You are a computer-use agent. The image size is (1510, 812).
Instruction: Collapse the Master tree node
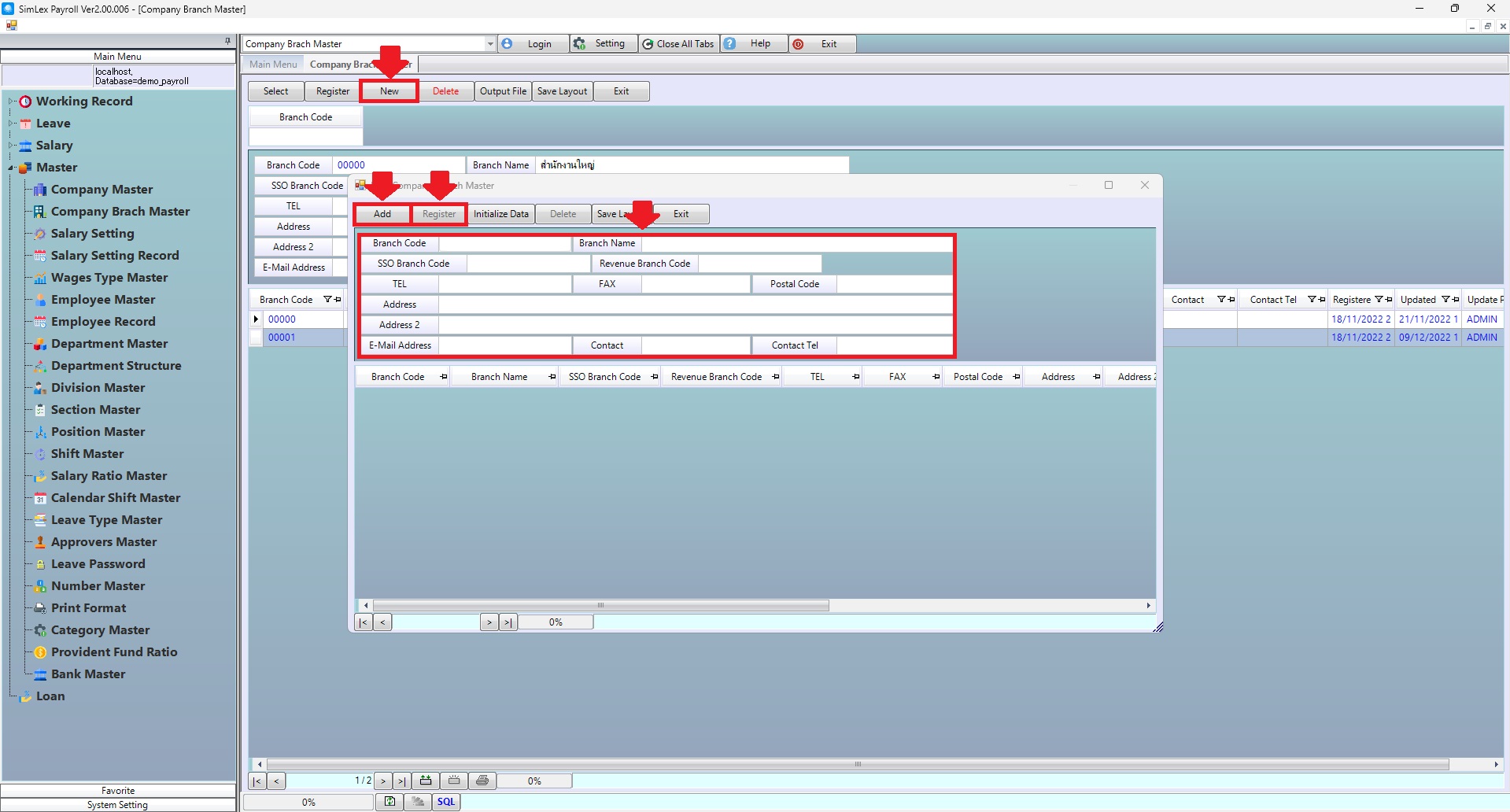[x=11, y=168]
